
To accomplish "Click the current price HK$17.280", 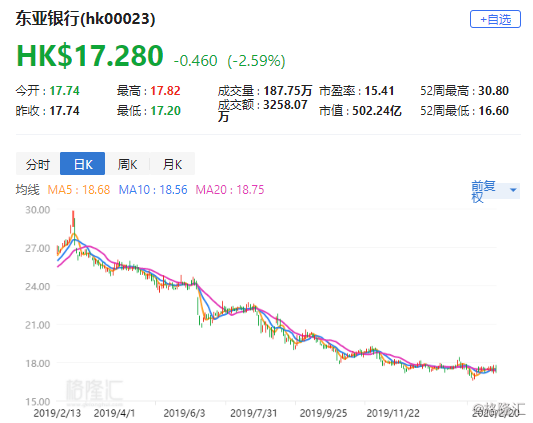I will (x=90, y=55).
